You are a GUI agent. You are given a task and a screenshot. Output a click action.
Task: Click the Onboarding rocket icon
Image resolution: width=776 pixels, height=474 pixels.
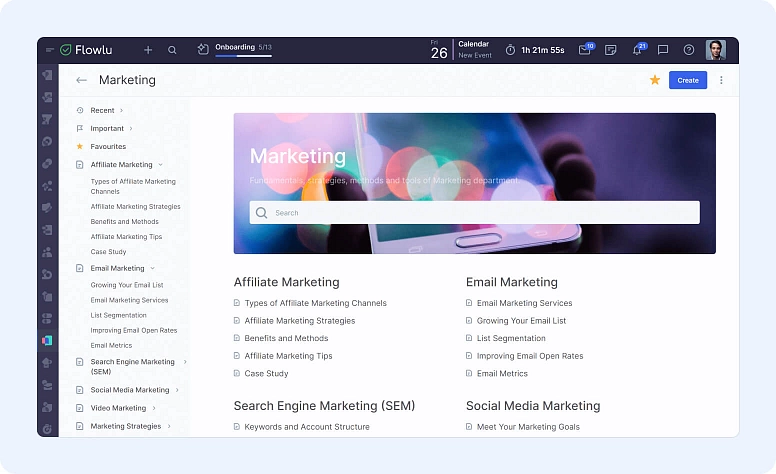(203, 49)
